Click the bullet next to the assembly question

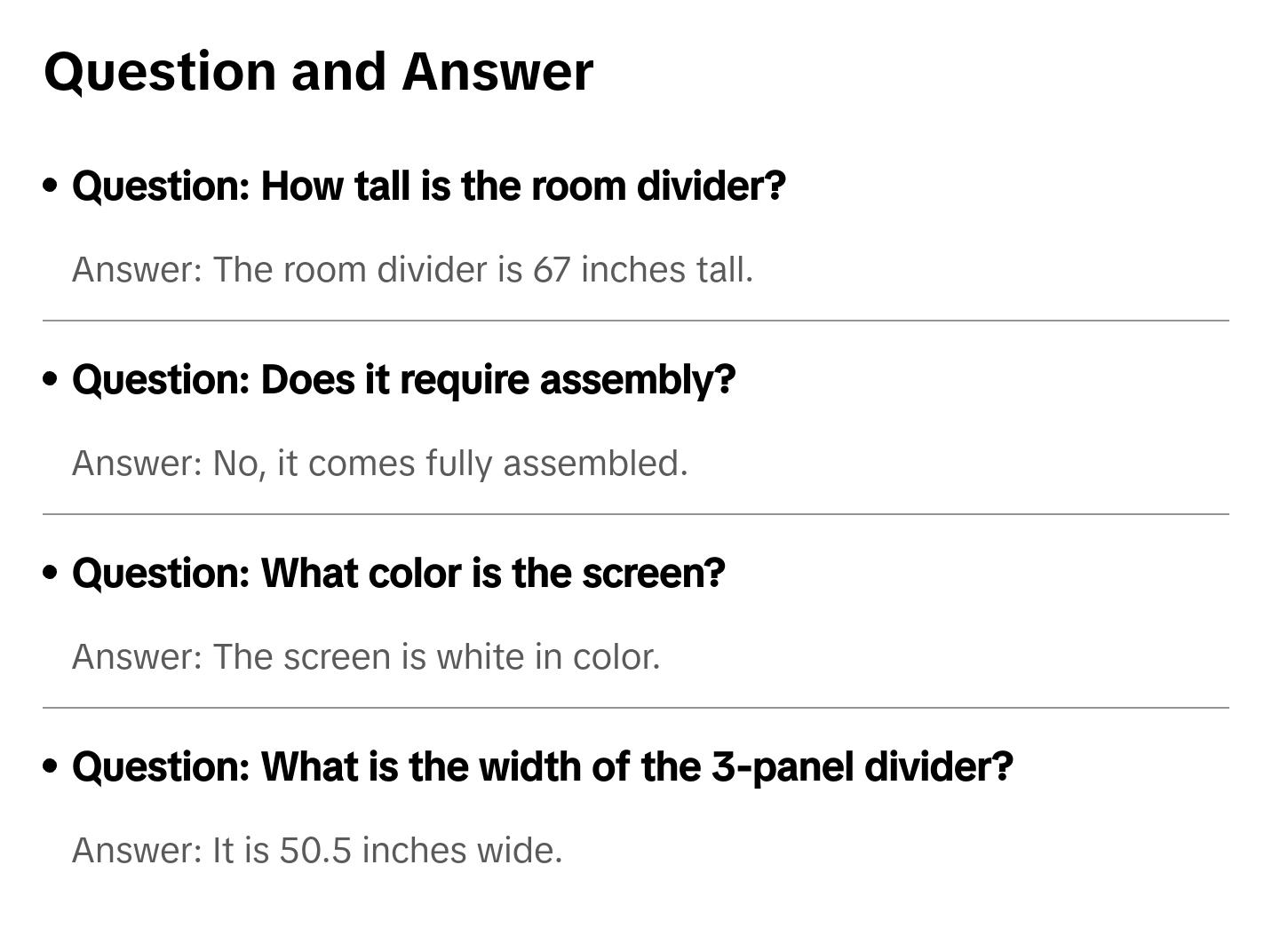pos(51,379)
